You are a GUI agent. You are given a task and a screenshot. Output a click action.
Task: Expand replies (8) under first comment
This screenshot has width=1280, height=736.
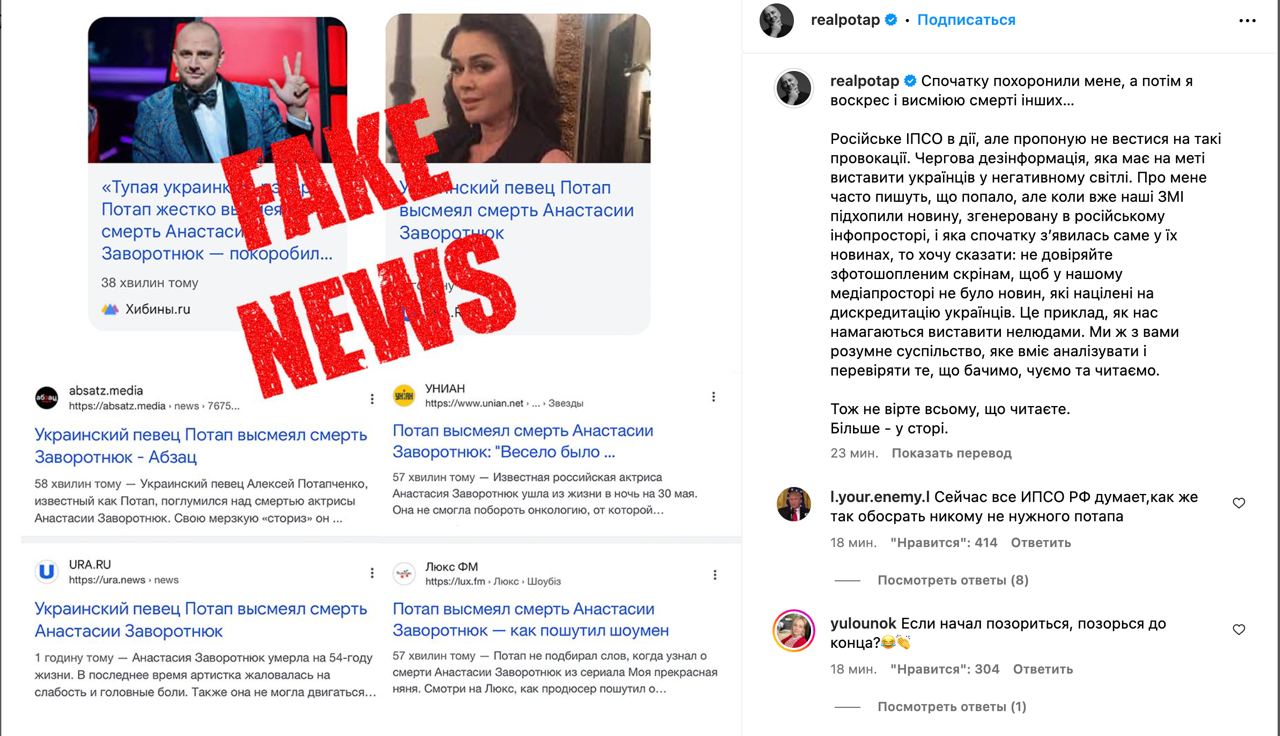tap(953, 580)
